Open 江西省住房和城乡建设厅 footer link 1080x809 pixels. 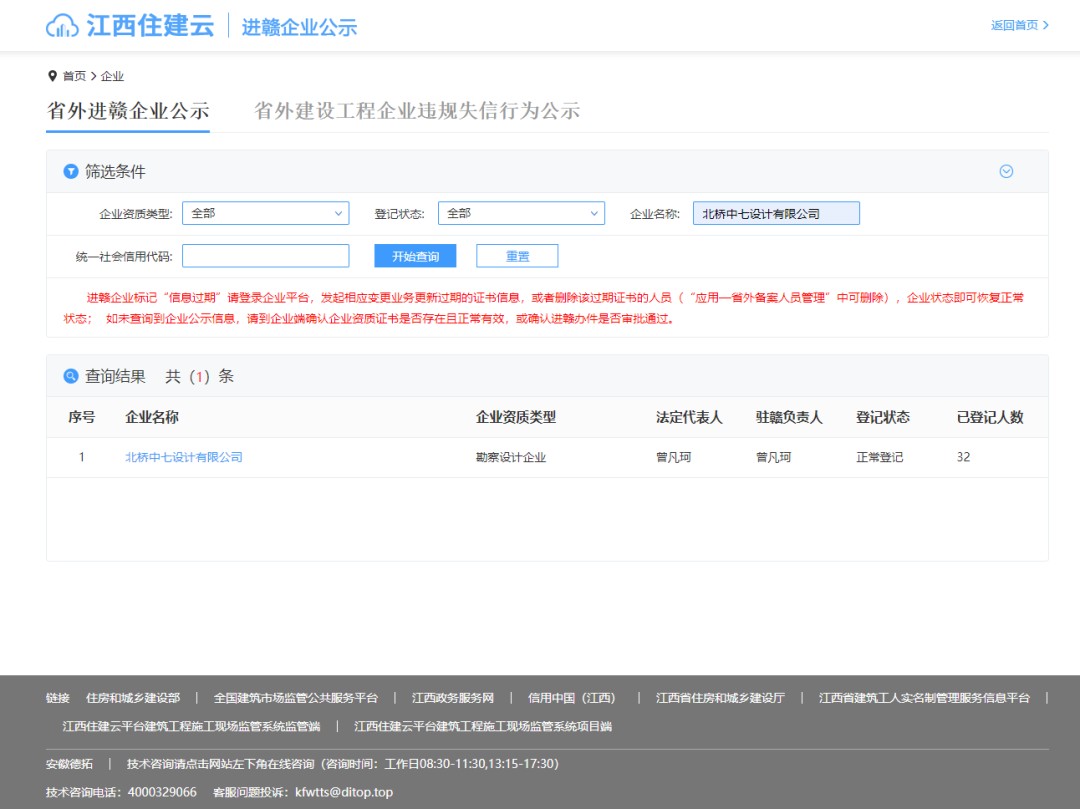pyautogui.click(x=720, y=698)
